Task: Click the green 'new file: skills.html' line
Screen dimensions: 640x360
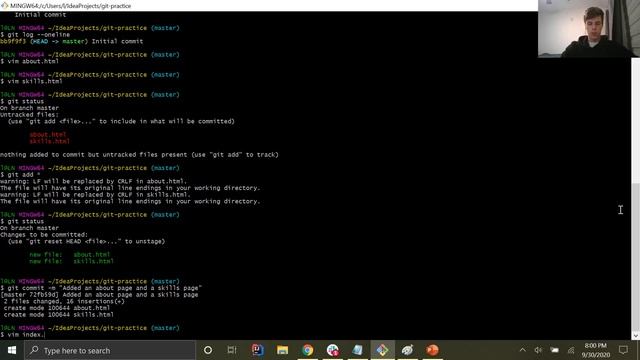Action: pyautogui.click(x=71, y=261)
